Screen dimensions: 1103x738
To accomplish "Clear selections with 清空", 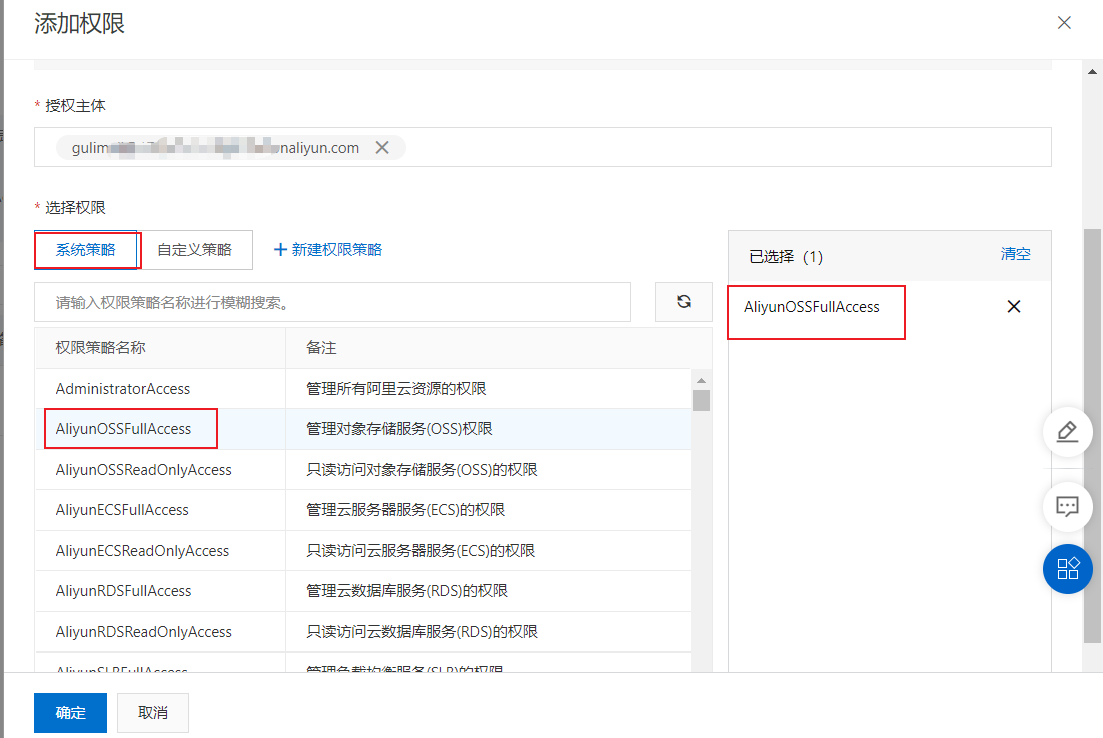I will [x=1015, y=254].
